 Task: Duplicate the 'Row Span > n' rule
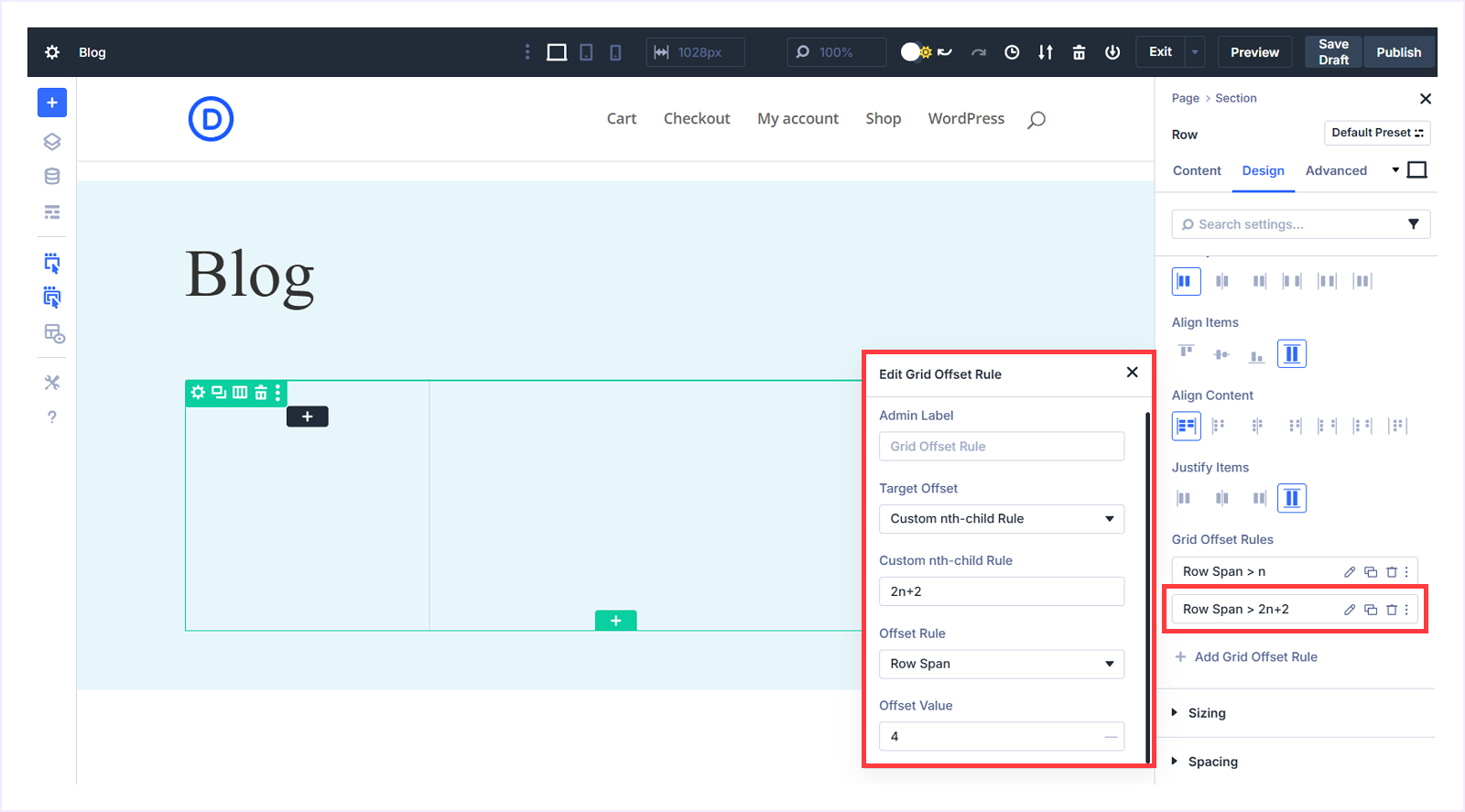pos(1371,572)
